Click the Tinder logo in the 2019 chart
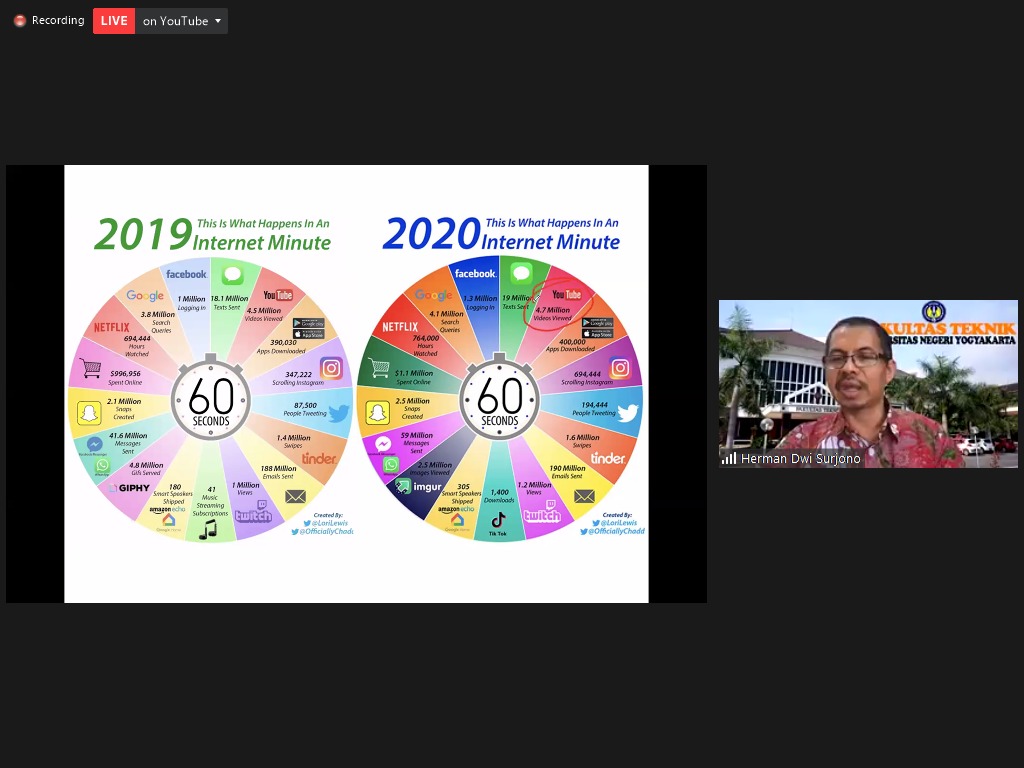 pos(319,458)
